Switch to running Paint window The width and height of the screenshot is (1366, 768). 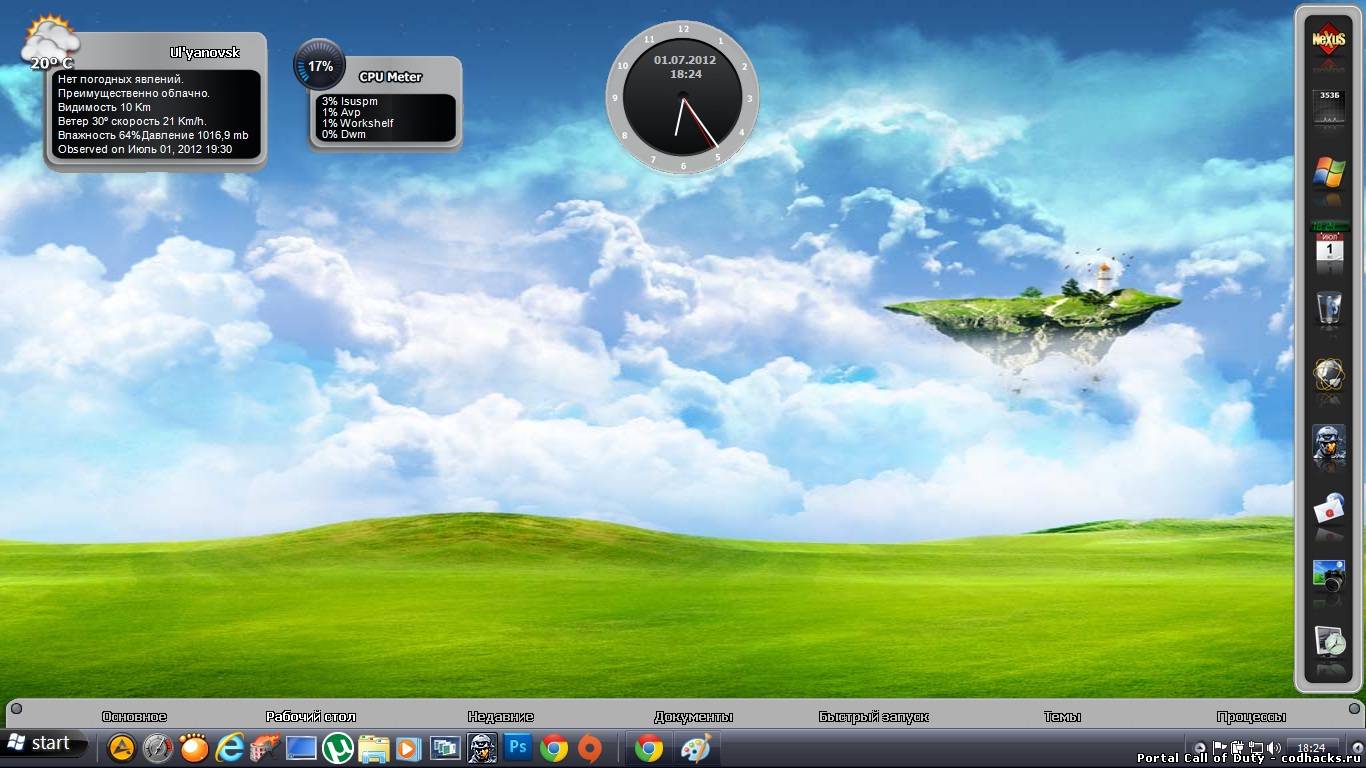[695, 748]
